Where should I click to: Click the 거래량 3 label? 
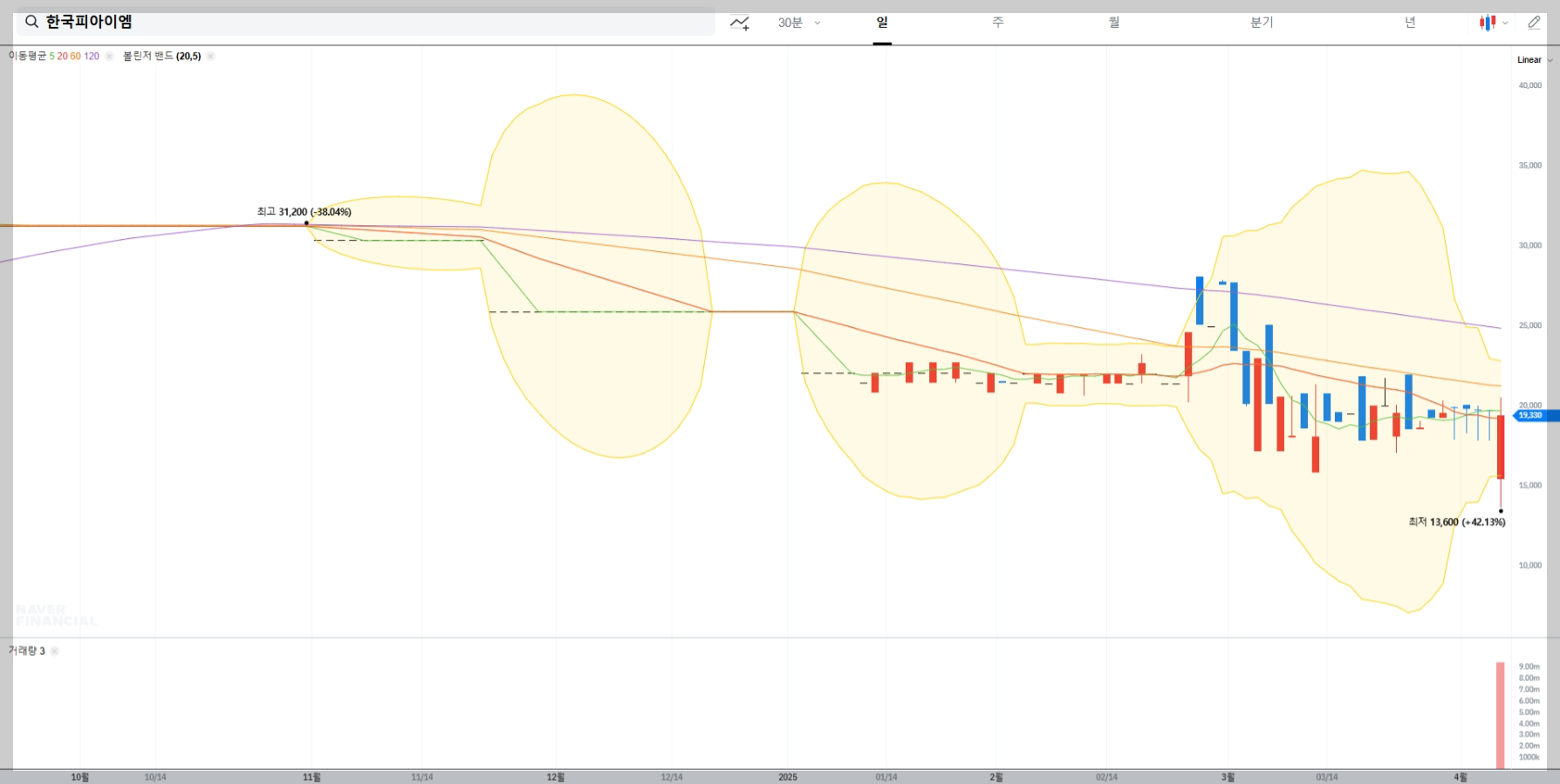pyautogui.click(x=27, y=651)
